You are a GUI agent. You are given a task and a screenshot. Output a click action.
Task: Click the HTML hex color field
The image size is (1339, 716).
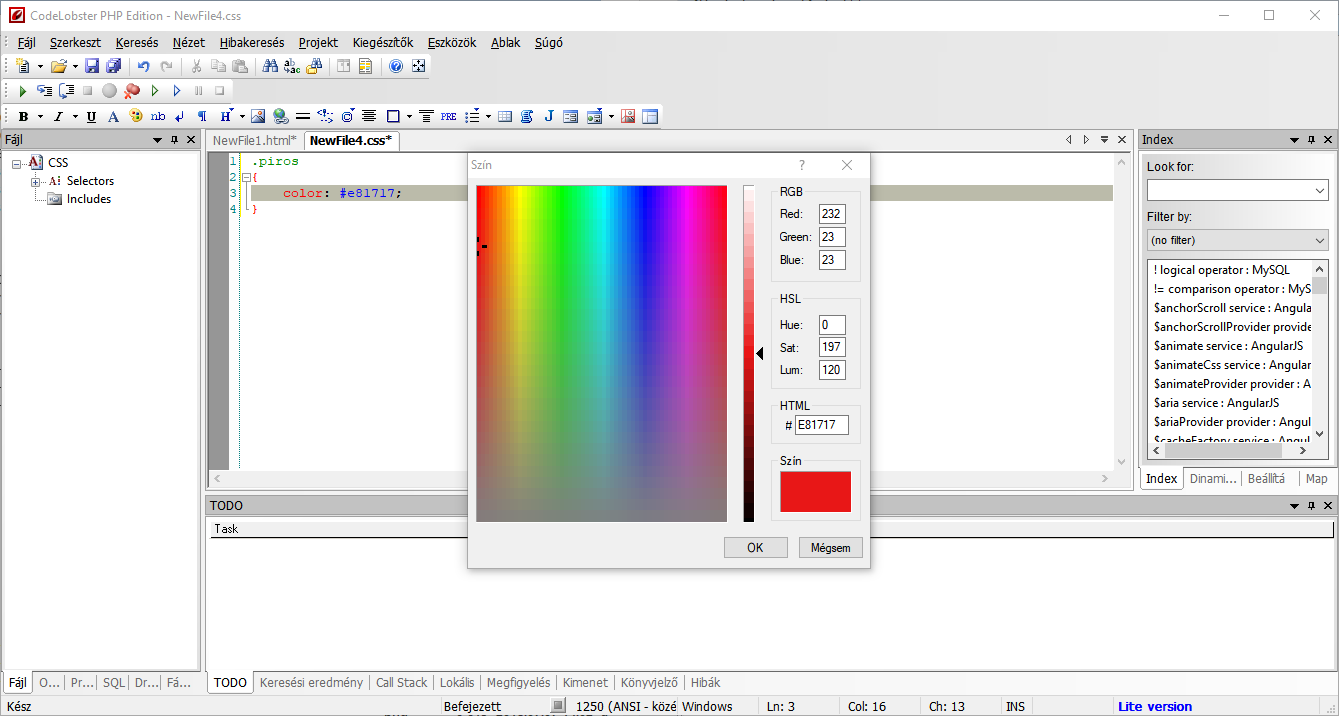pos(821,425)
